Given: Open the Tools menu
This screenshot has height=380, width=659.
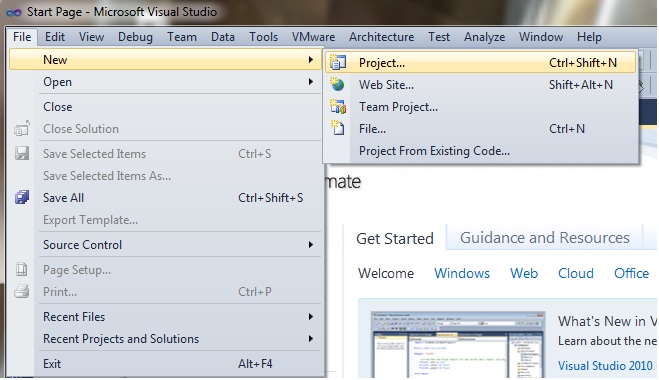Looking at the screenshot, I should (264, 37).
